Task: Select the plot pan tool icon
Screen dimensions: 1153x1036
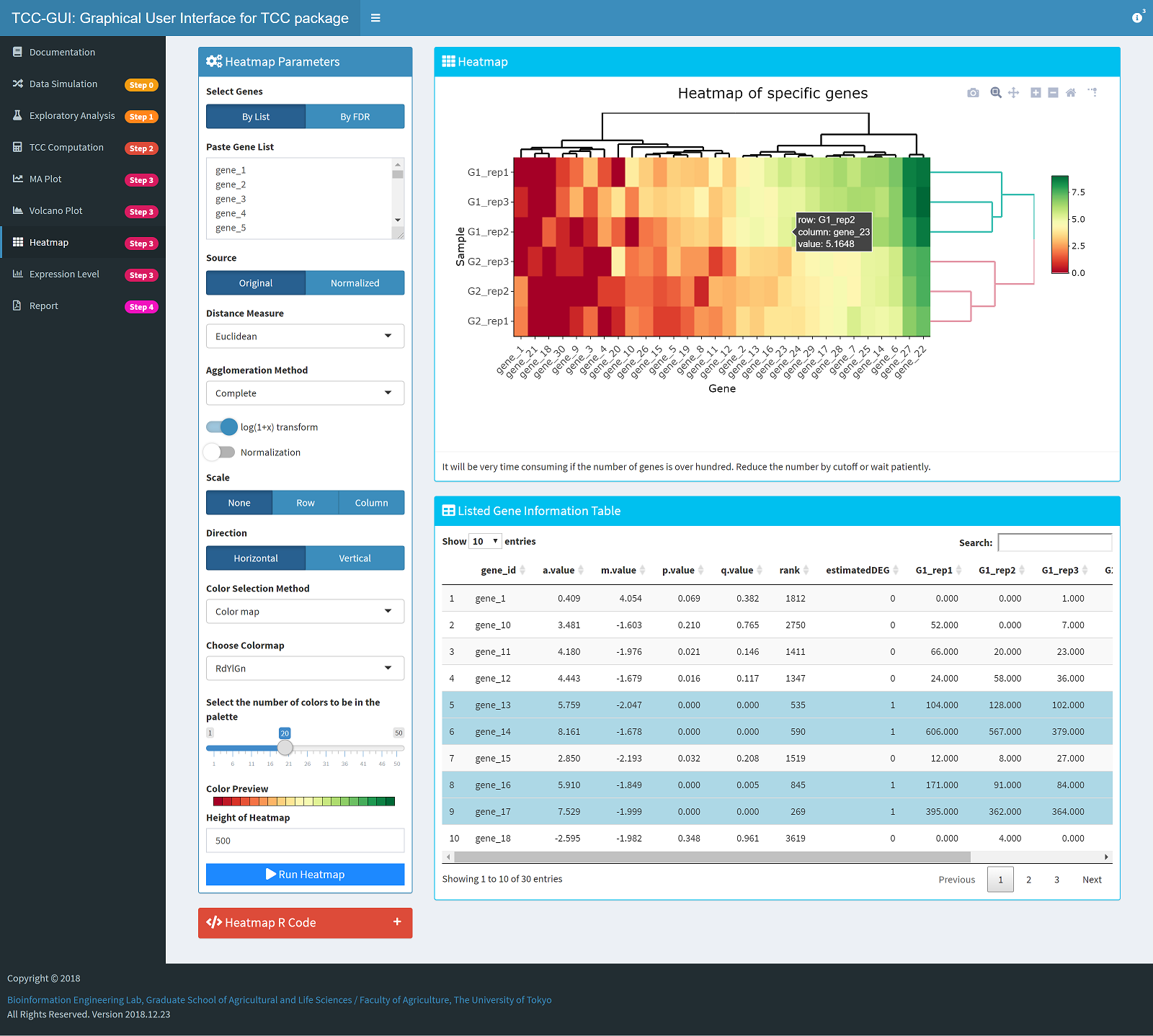Action: point(1013,93)
